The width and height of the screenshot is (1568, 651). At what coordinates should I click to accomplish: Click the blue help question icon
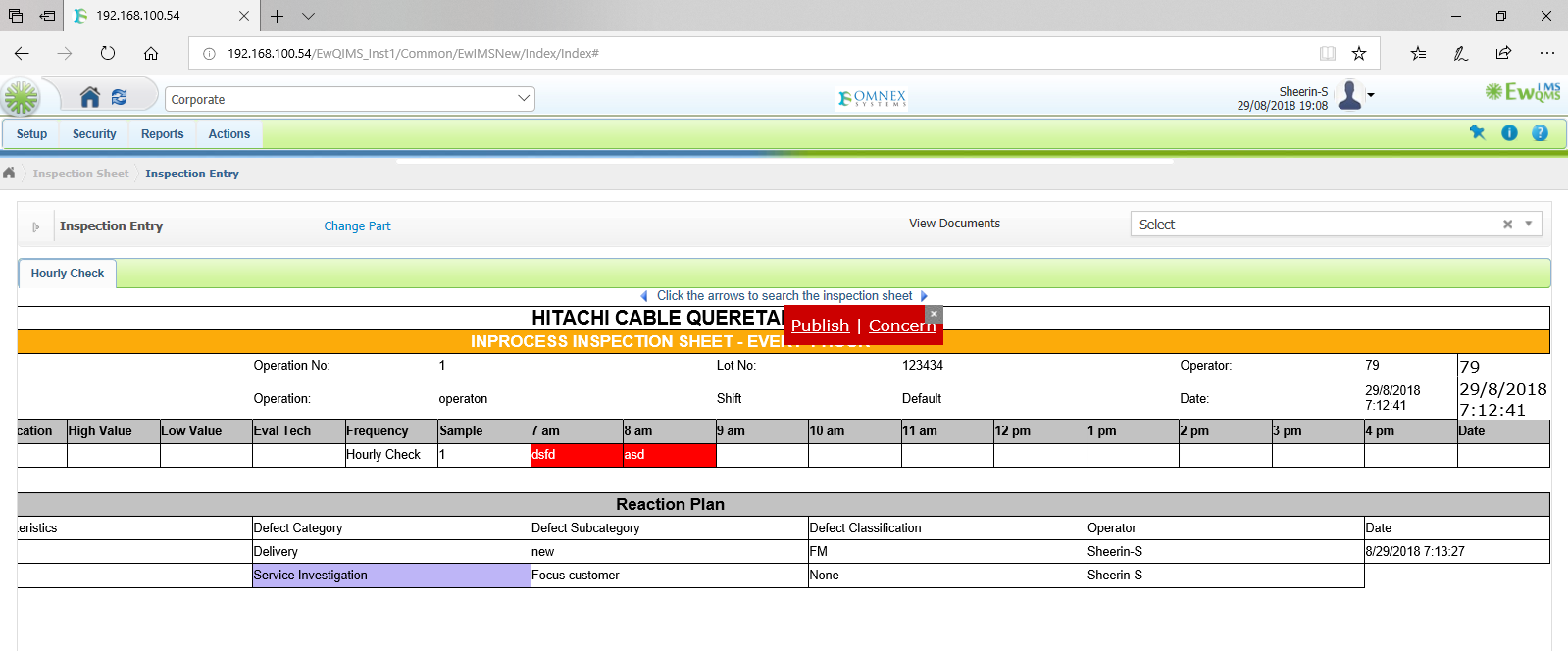(1540, 132)
